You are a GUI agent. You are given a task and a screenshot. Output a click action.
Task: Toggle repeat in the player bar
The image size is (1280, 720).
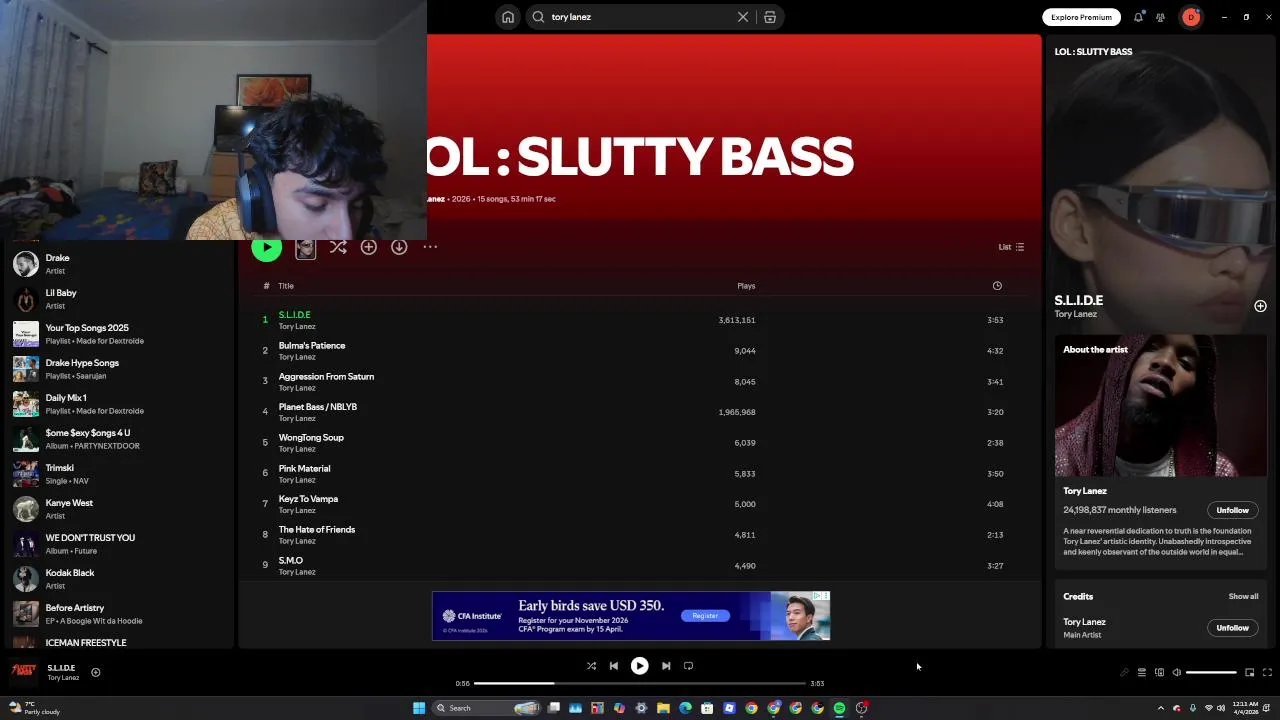click(x=688, y=666)
